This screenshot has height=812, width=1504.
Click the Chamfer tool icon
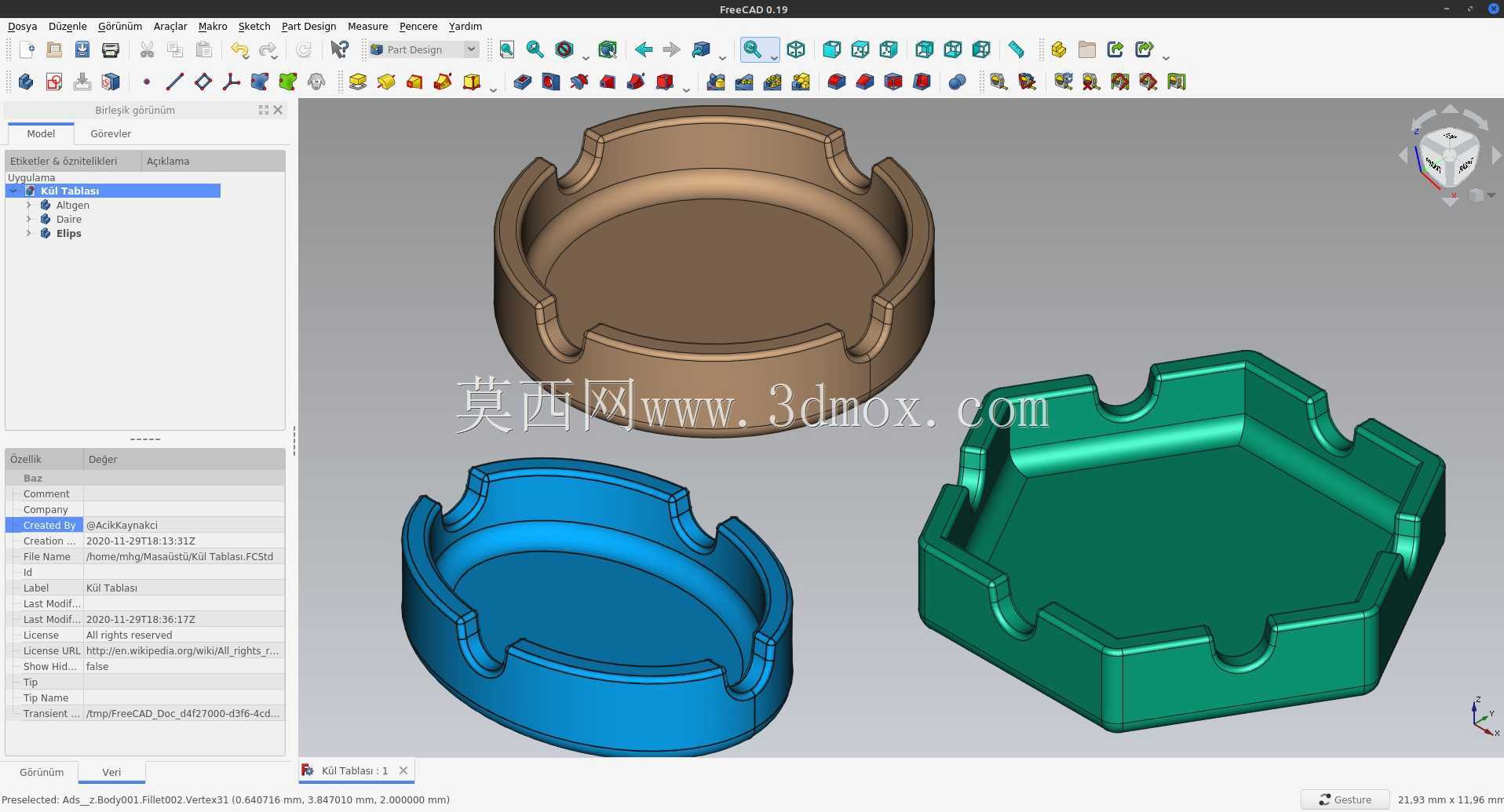click(865, 82)
